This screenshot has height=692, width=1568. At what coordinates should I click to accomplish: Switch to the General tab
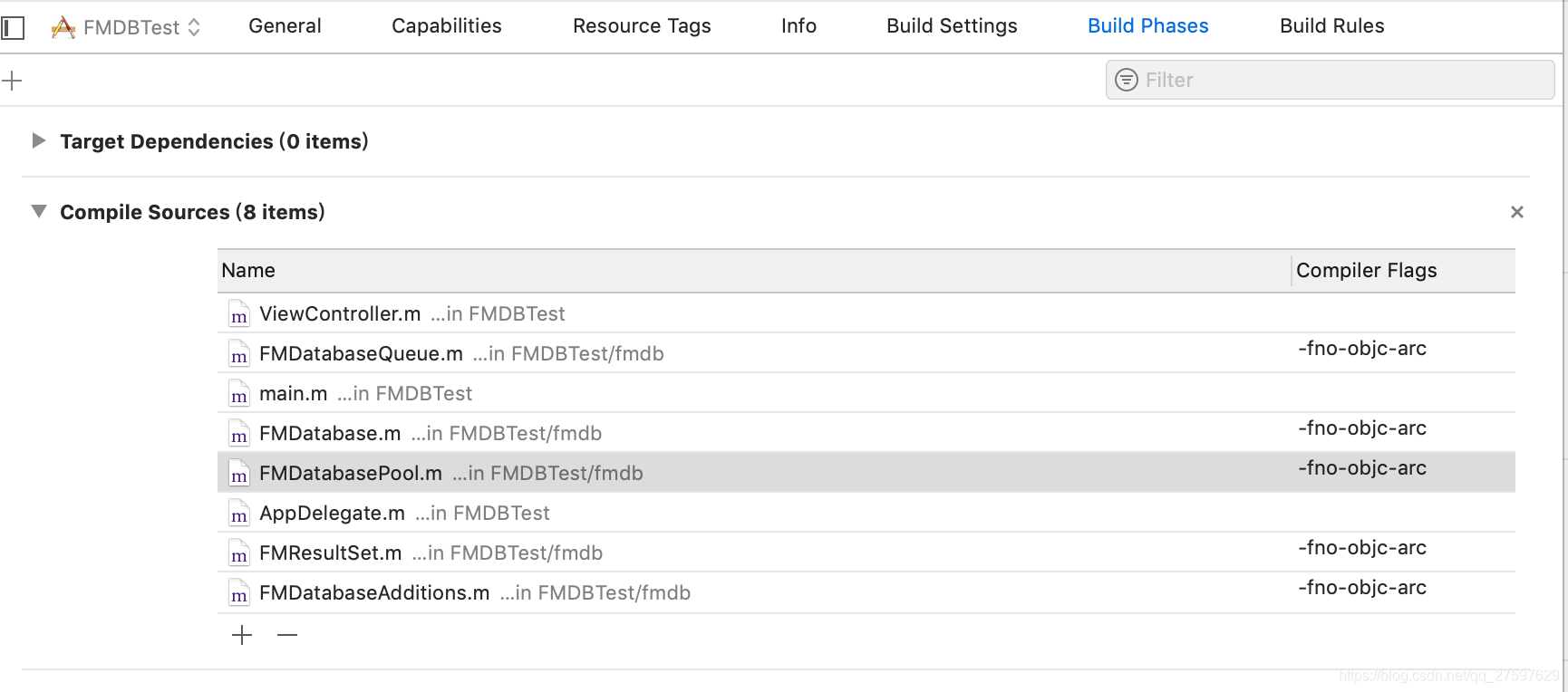285,26
